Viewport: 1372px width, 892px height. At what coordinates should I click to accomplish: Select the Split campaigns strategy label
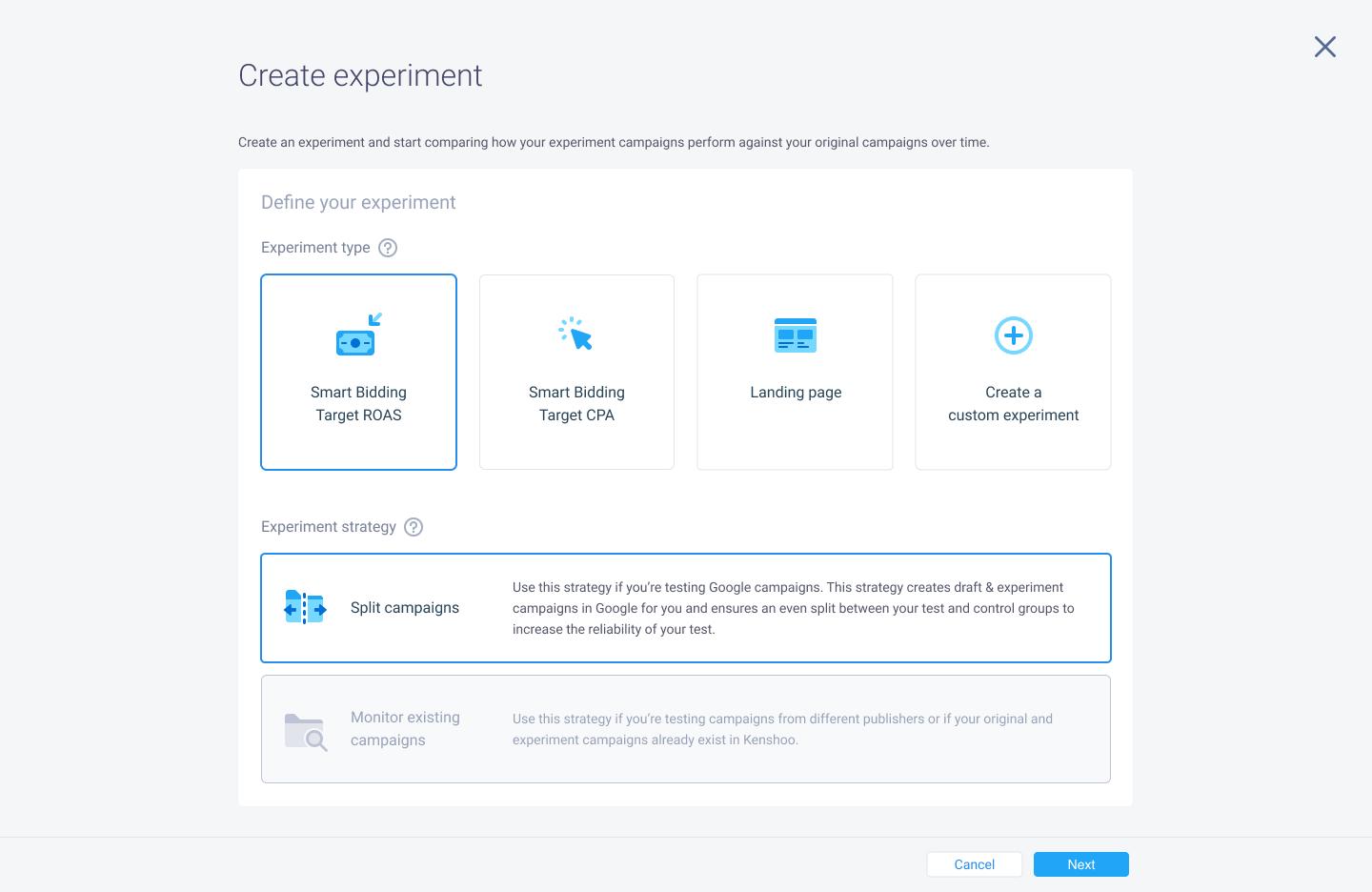click(x=405, y=607)
